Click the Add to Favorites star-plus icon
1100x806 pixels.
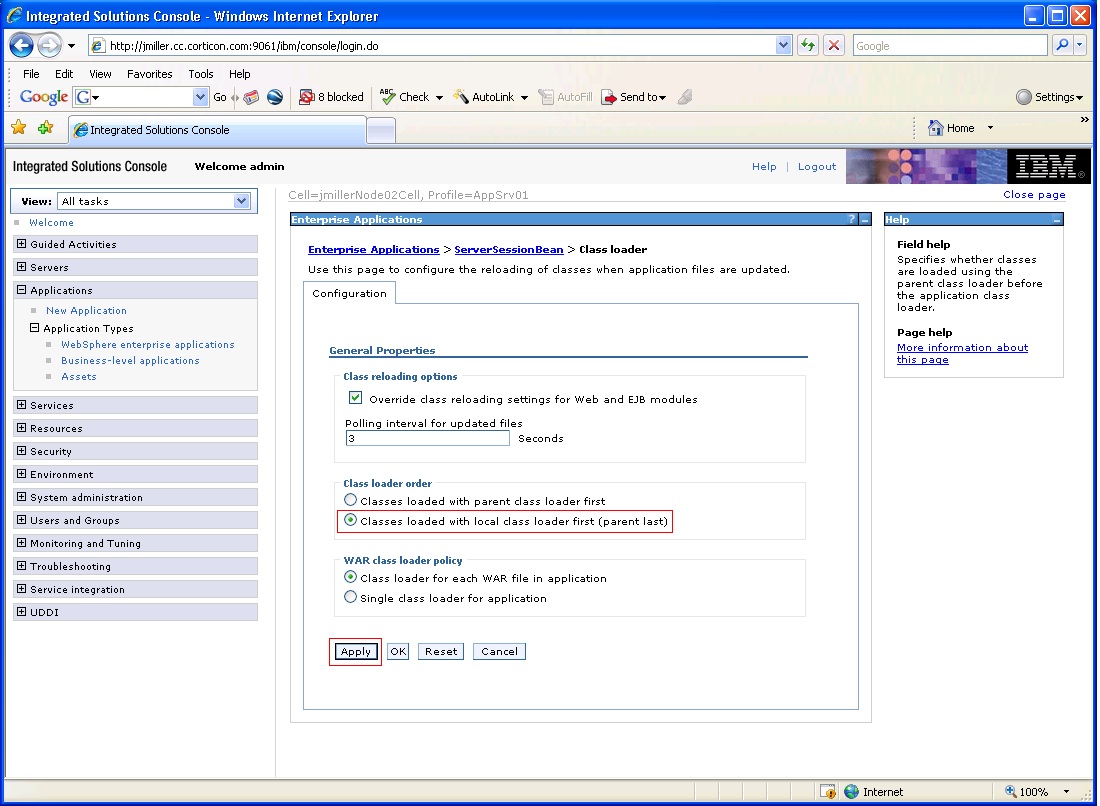coord(46,128)
